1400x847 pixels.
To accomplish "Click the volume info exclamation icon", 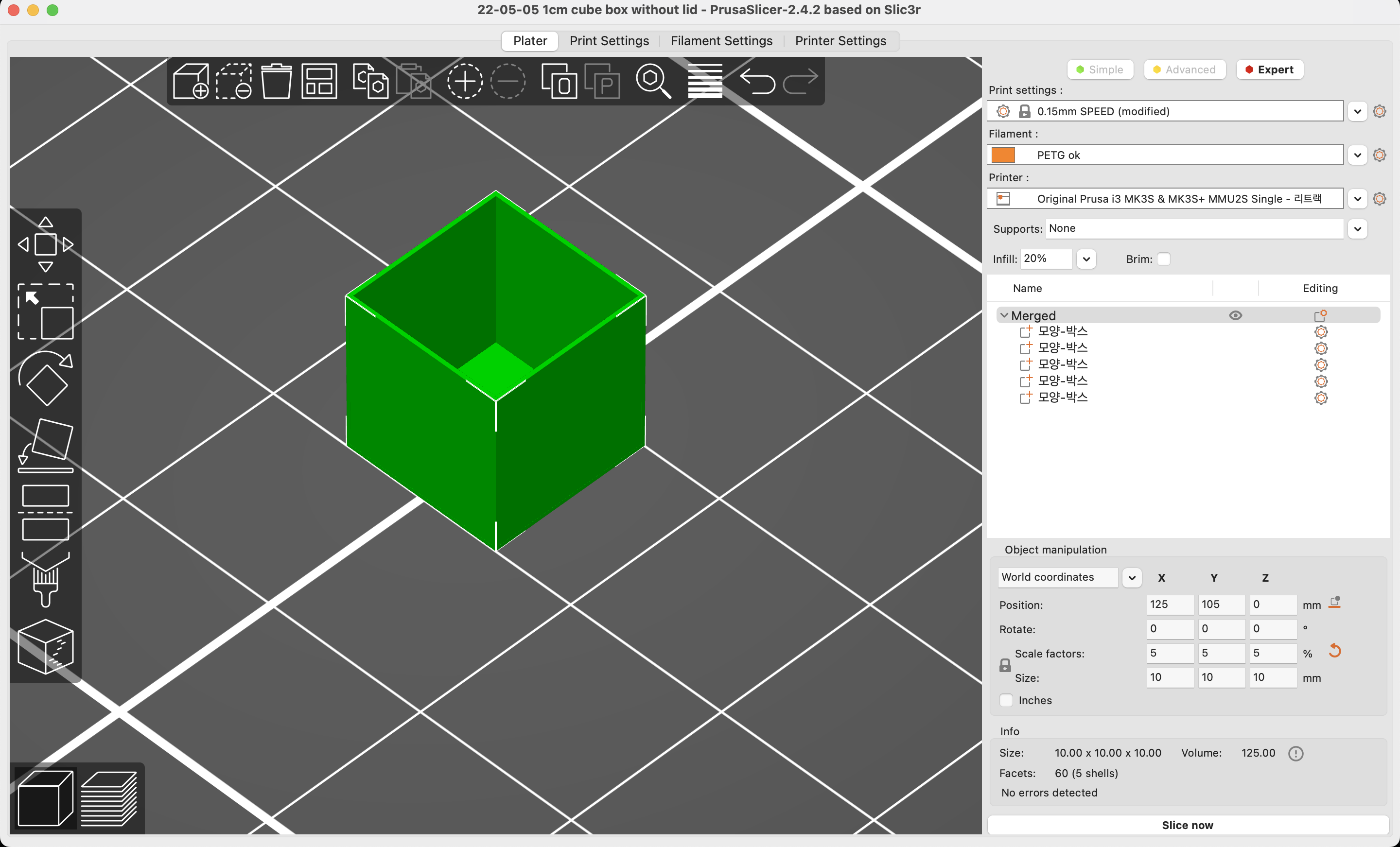I will [1295, 753].
